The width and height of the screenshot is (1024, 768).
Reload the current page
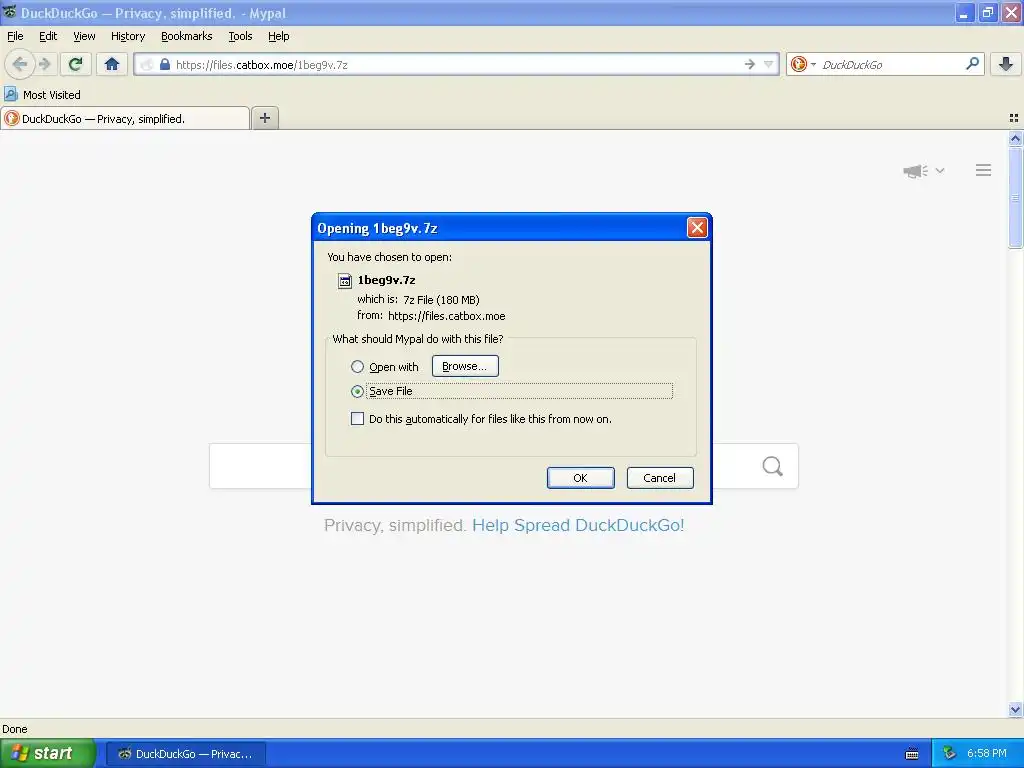coord(75,64)
